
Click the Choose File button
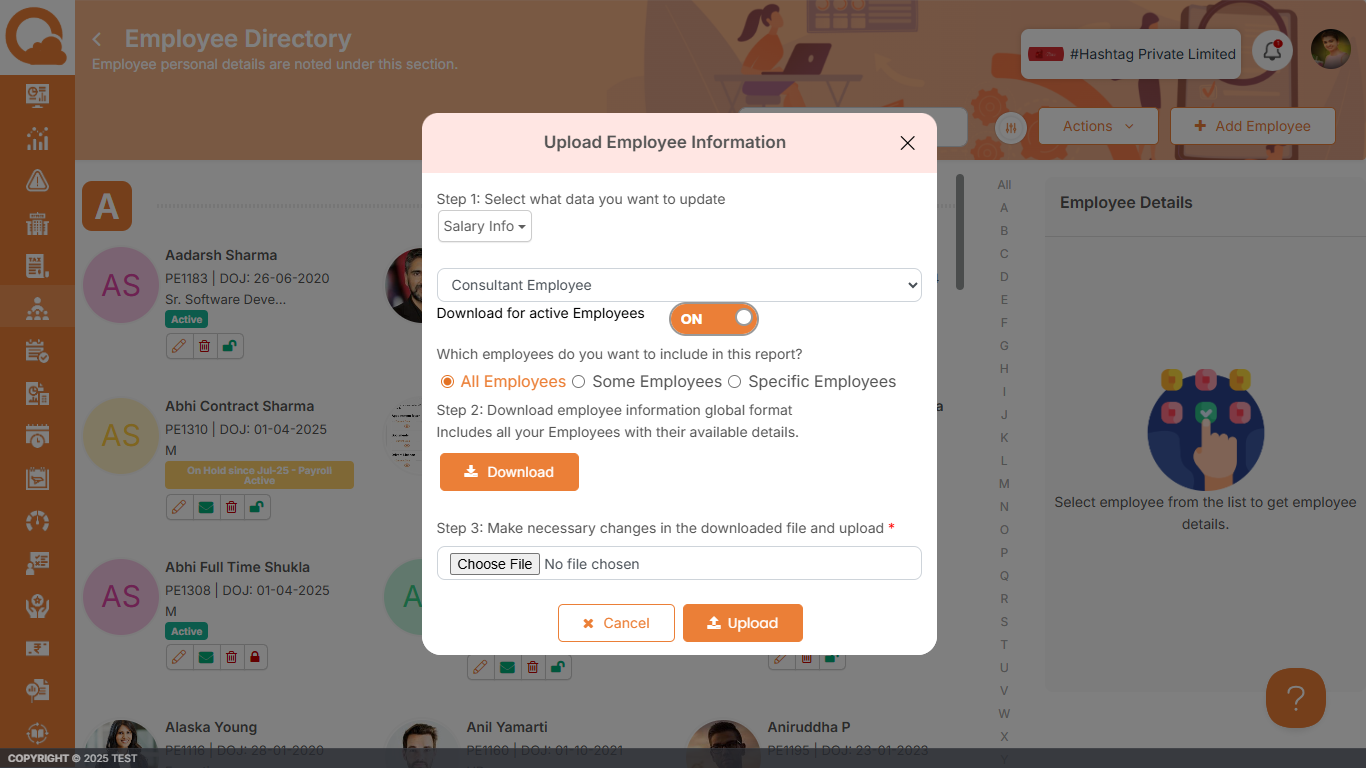tap(494, 564)
